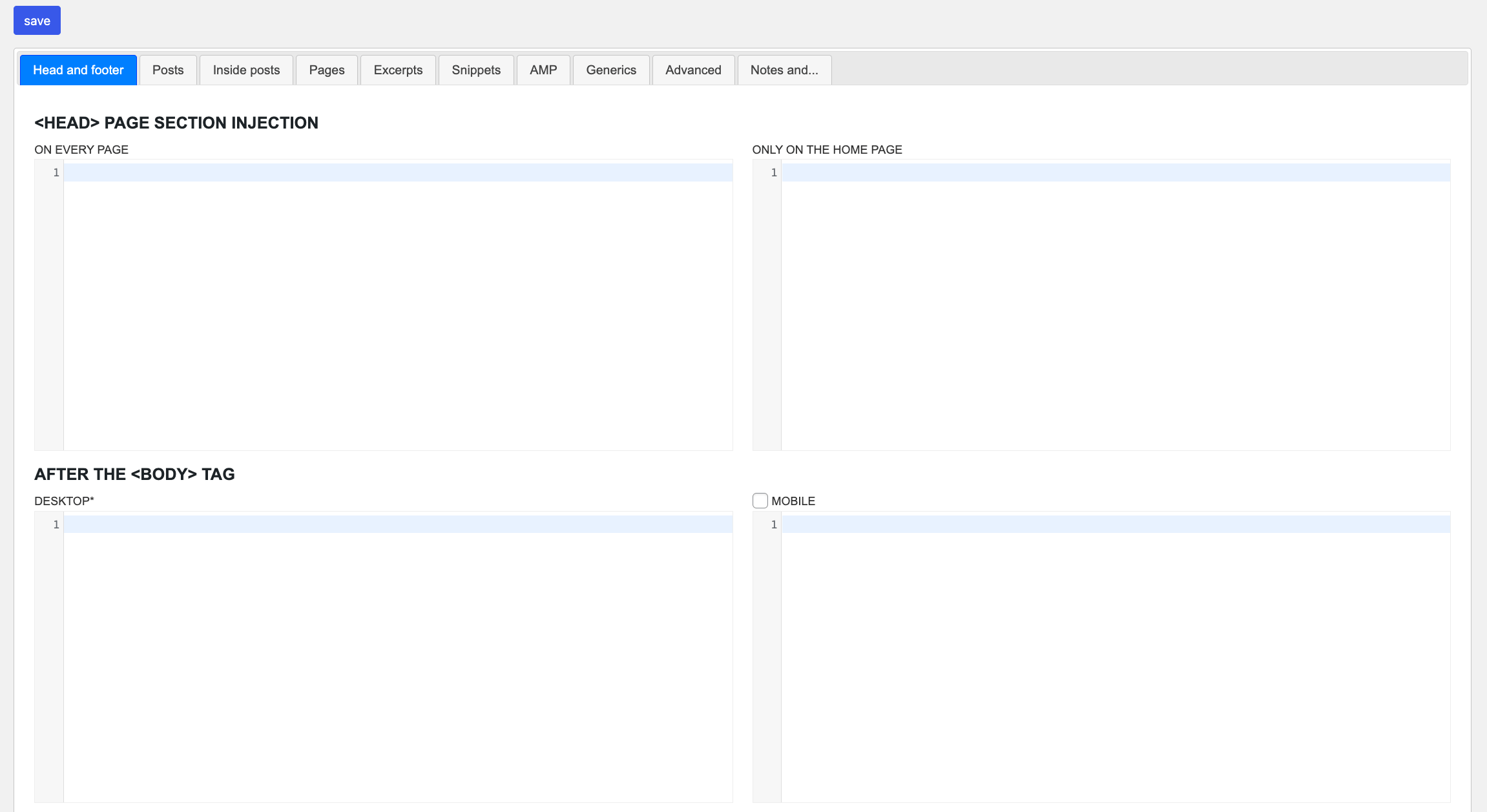Switch to the Snippets tab
The width and height of the screenshot is (1487, 812).
pyautogui.click(x=475, y=70)
